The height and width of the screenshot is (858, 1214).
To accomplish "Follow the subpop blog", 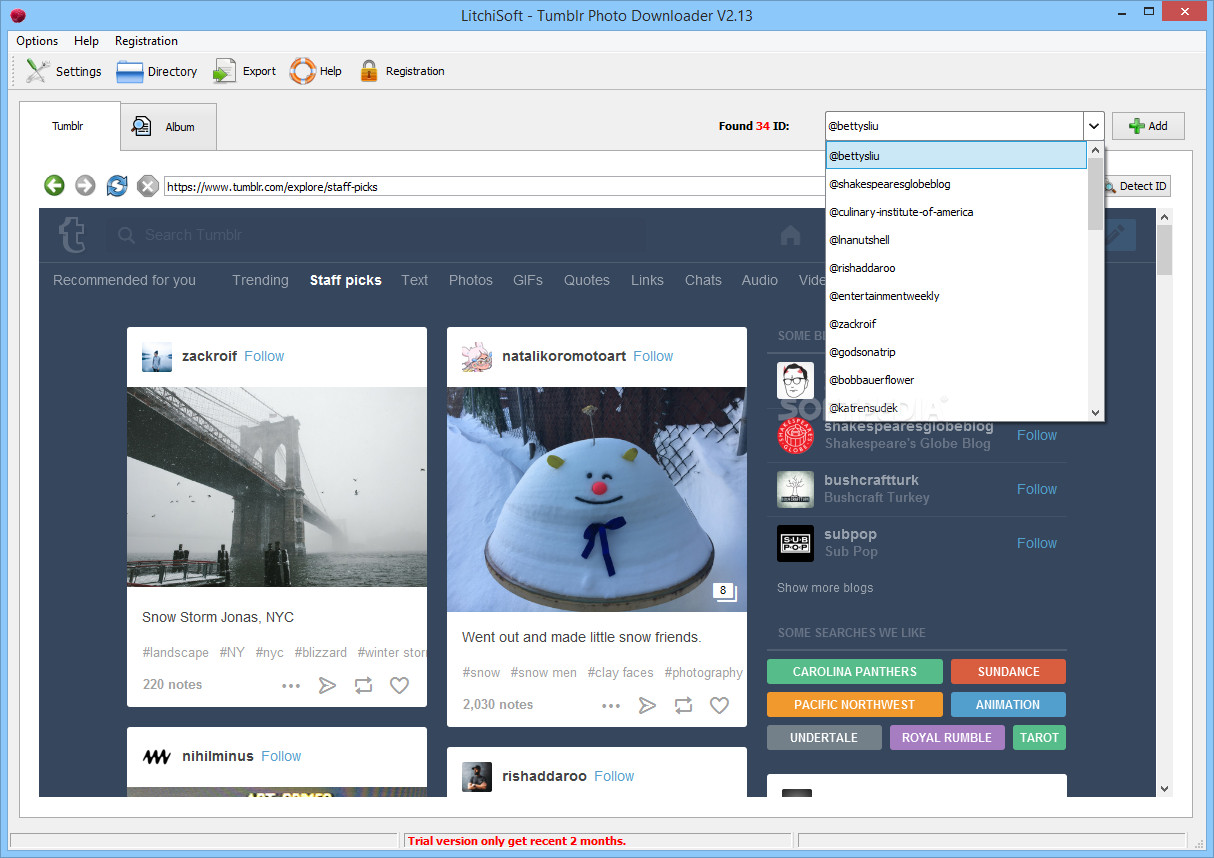I will 1037,543.
